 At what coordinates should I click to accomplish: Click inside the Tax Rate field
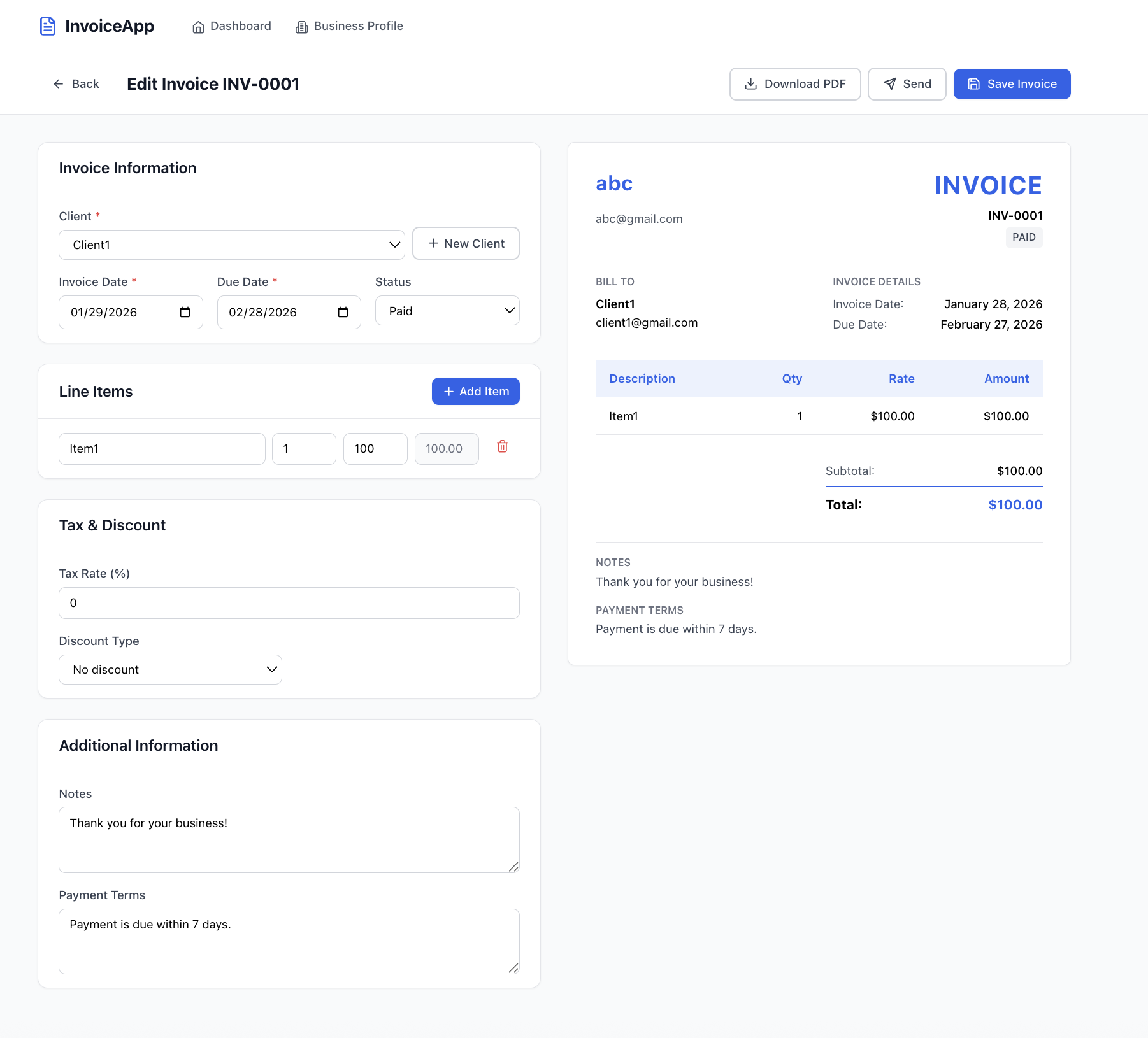pyautogui.click(x=289, y=602)
